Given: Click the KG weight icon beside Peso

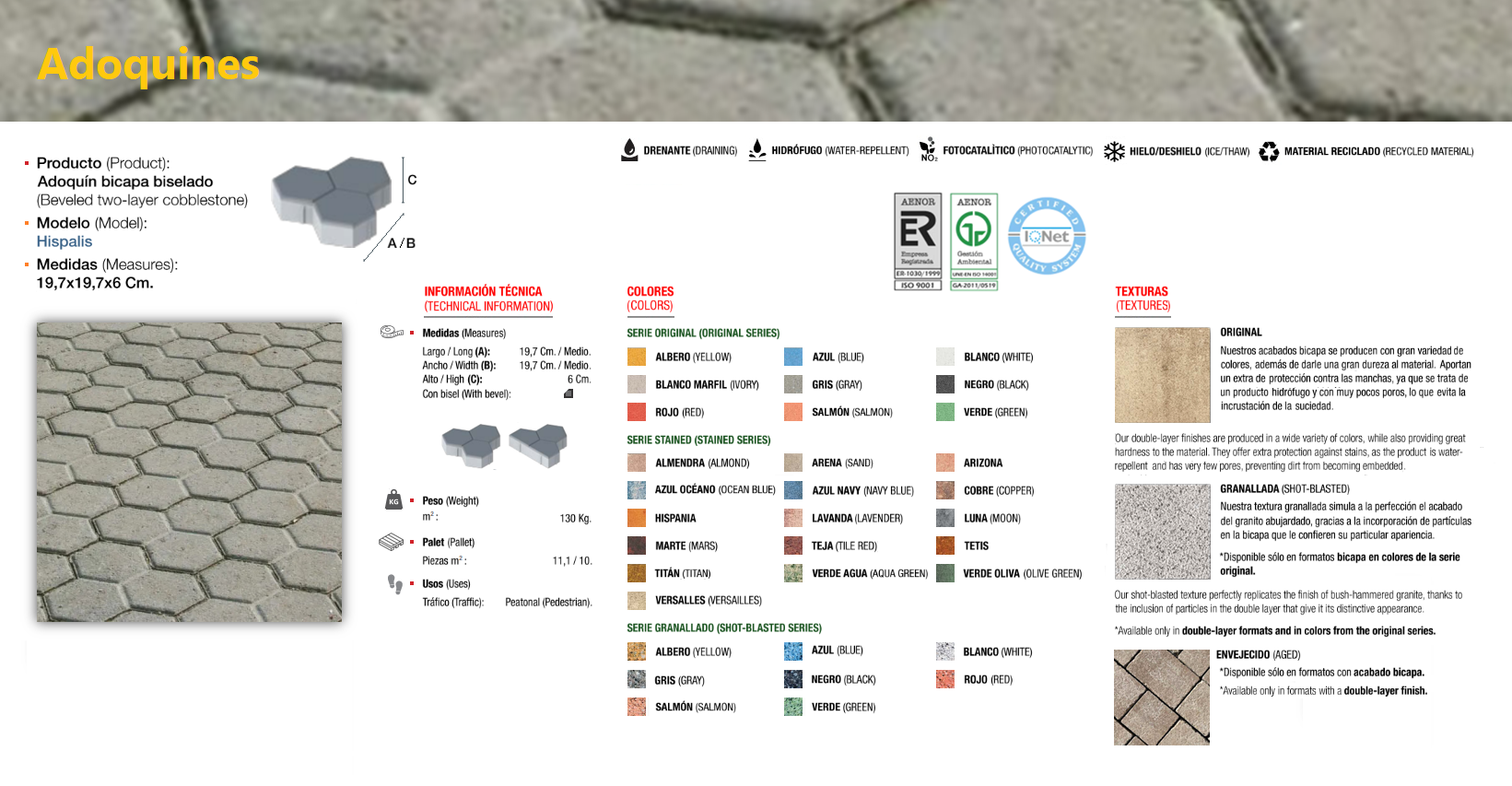Looking at the screenshot, I should coord(393,500).
